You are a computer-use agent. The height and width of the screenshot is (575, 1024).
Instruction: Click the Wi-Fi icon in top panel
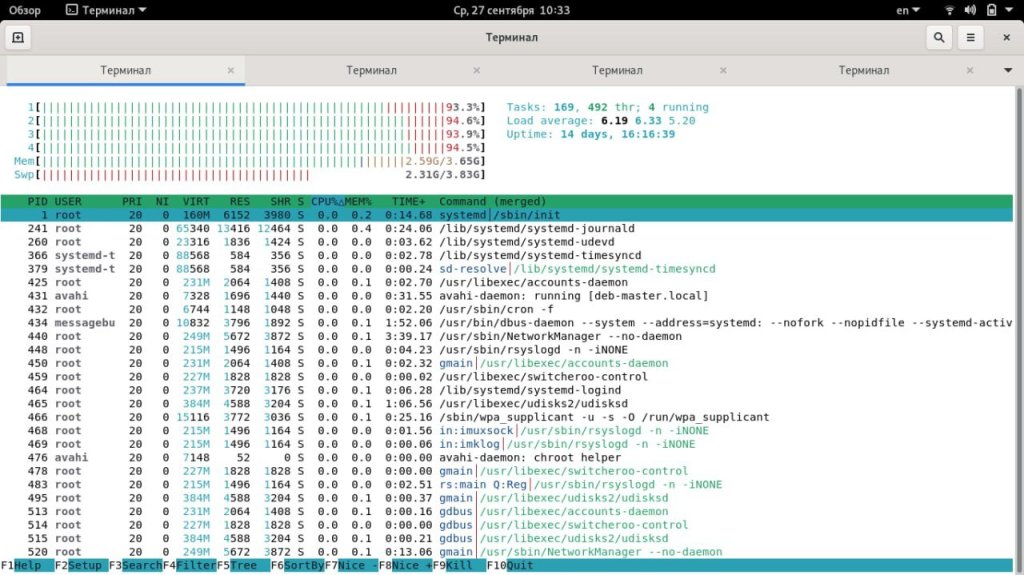point(949,10)
